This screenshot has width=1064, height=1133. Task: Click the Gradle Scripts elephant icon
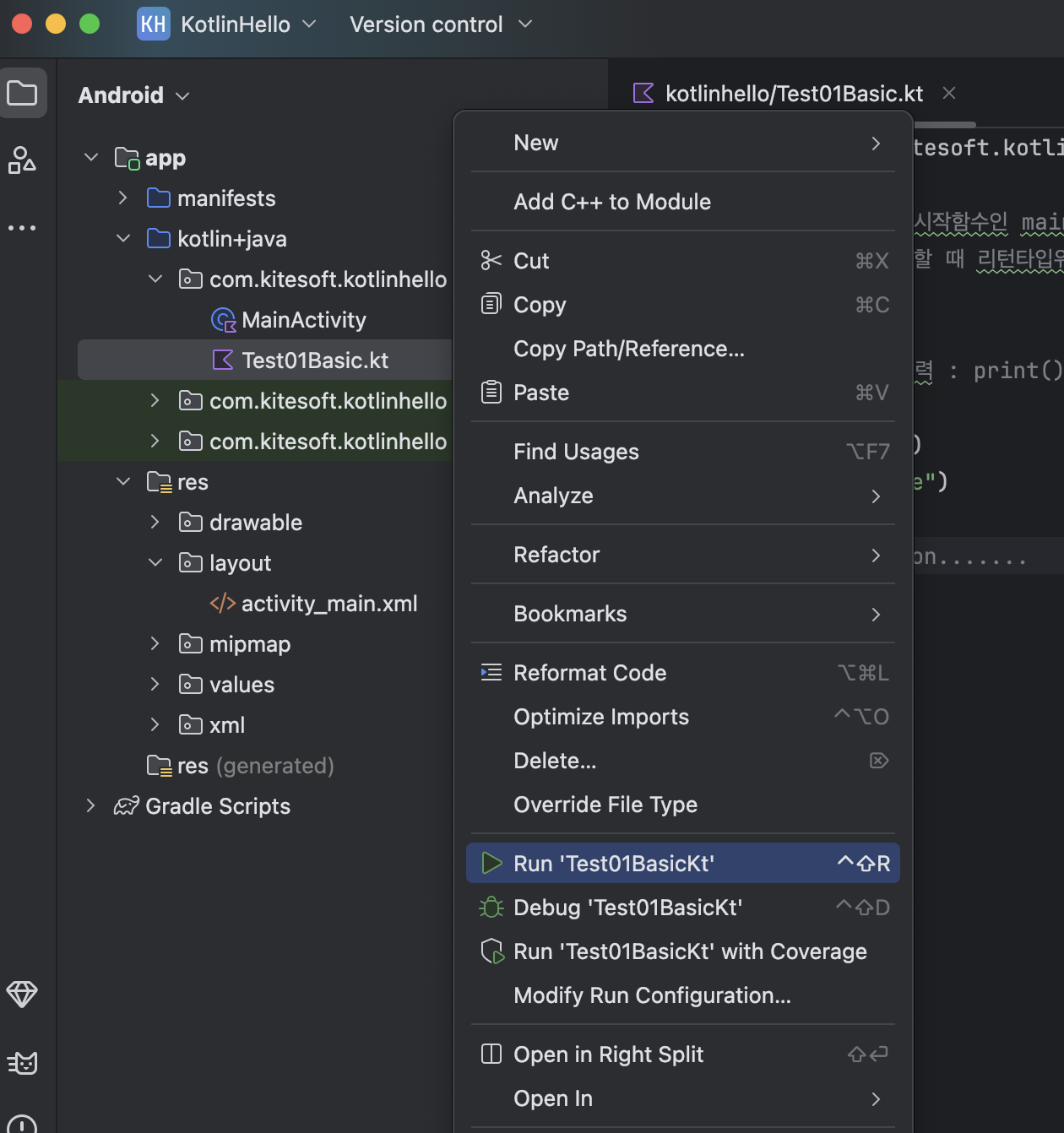point(127,806)
